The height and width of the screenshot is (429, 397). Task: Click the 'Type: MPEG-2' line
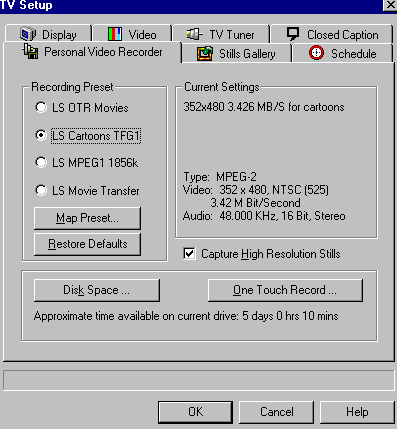(220, 177)
